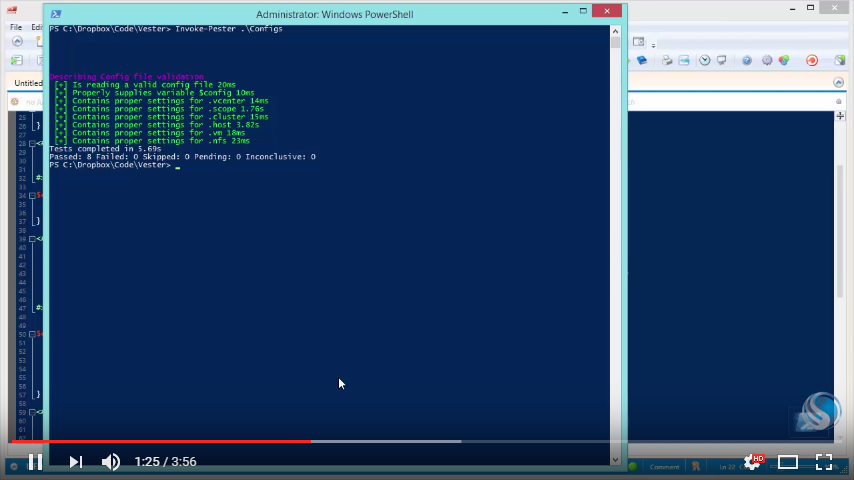Image resolution: width=854 pixels, height=480 pixels.
Task: Click the pencil icon at toolbar far right
Action: (x=840, y=60)
